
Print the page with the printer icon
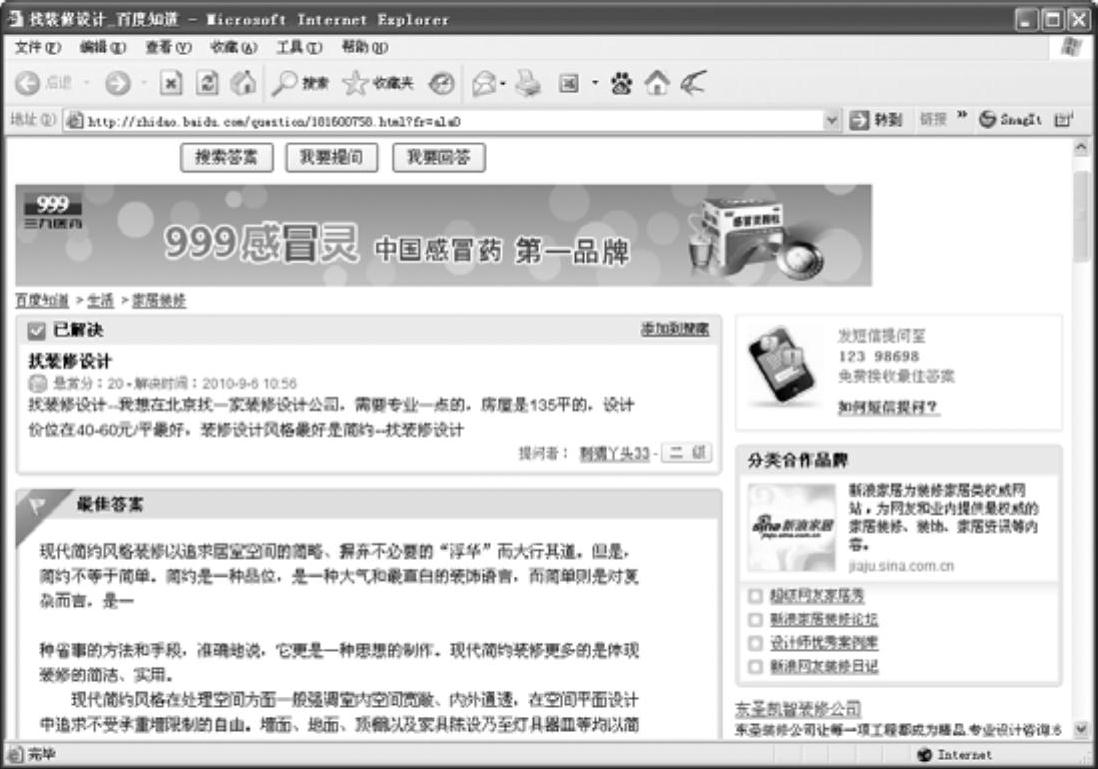(528, 83)
